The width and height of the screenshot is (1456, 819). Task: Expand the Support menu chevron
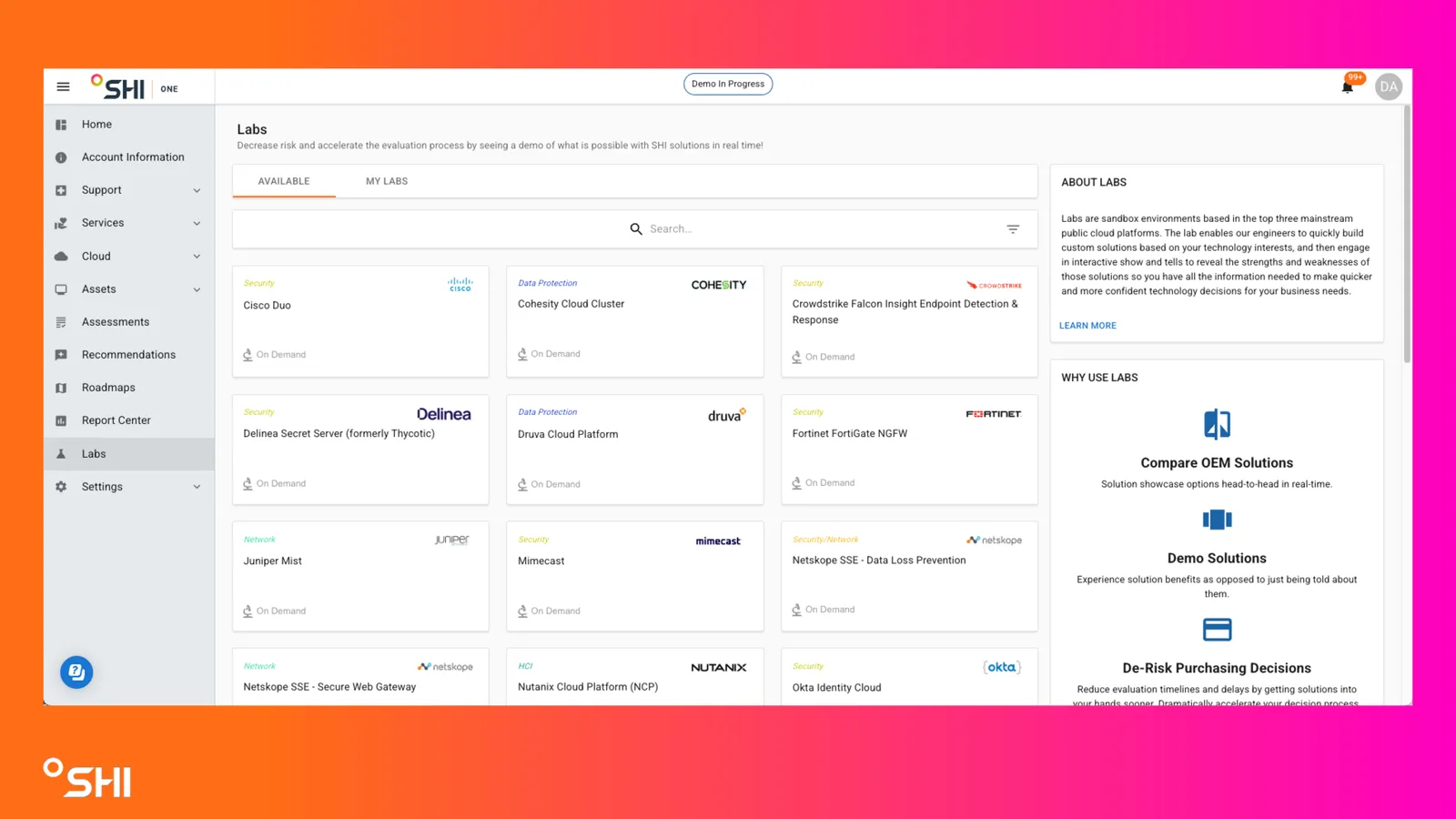(x=197, y=190)
